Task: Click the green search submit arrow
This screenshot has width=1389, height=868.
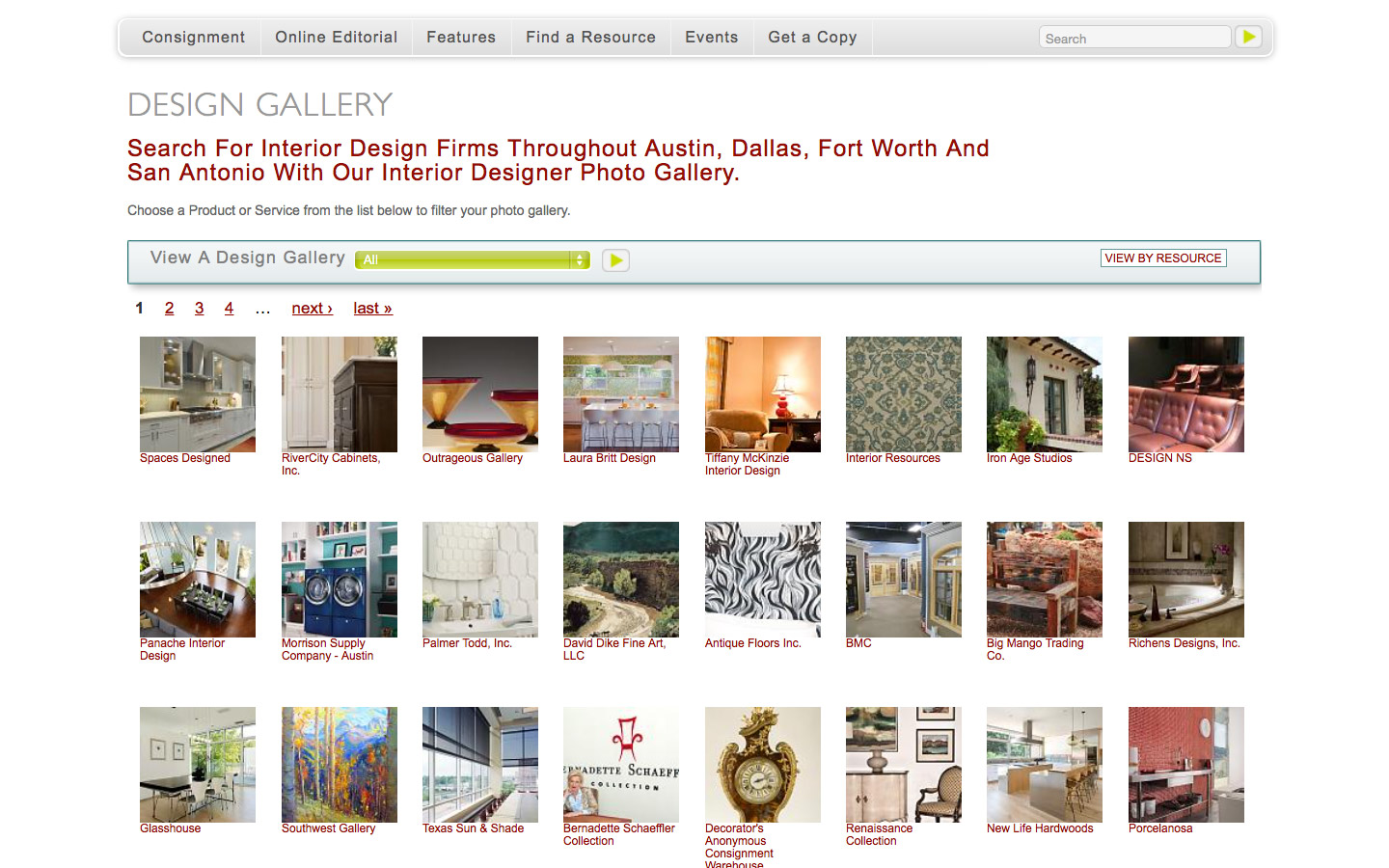Action: click(1249, 37)
